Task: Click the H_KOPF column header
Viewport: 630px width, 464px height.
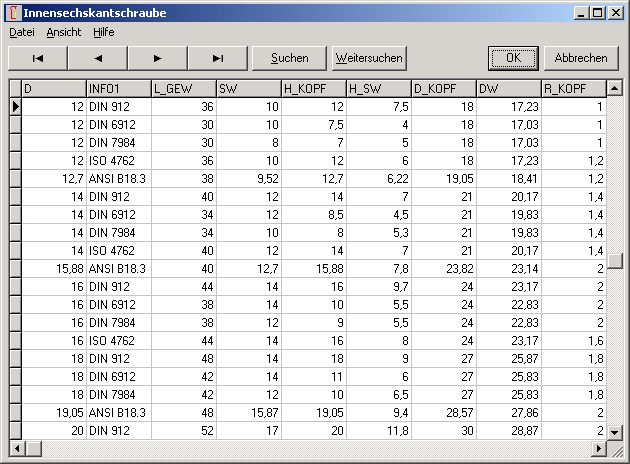Action: tap(313, 88)
